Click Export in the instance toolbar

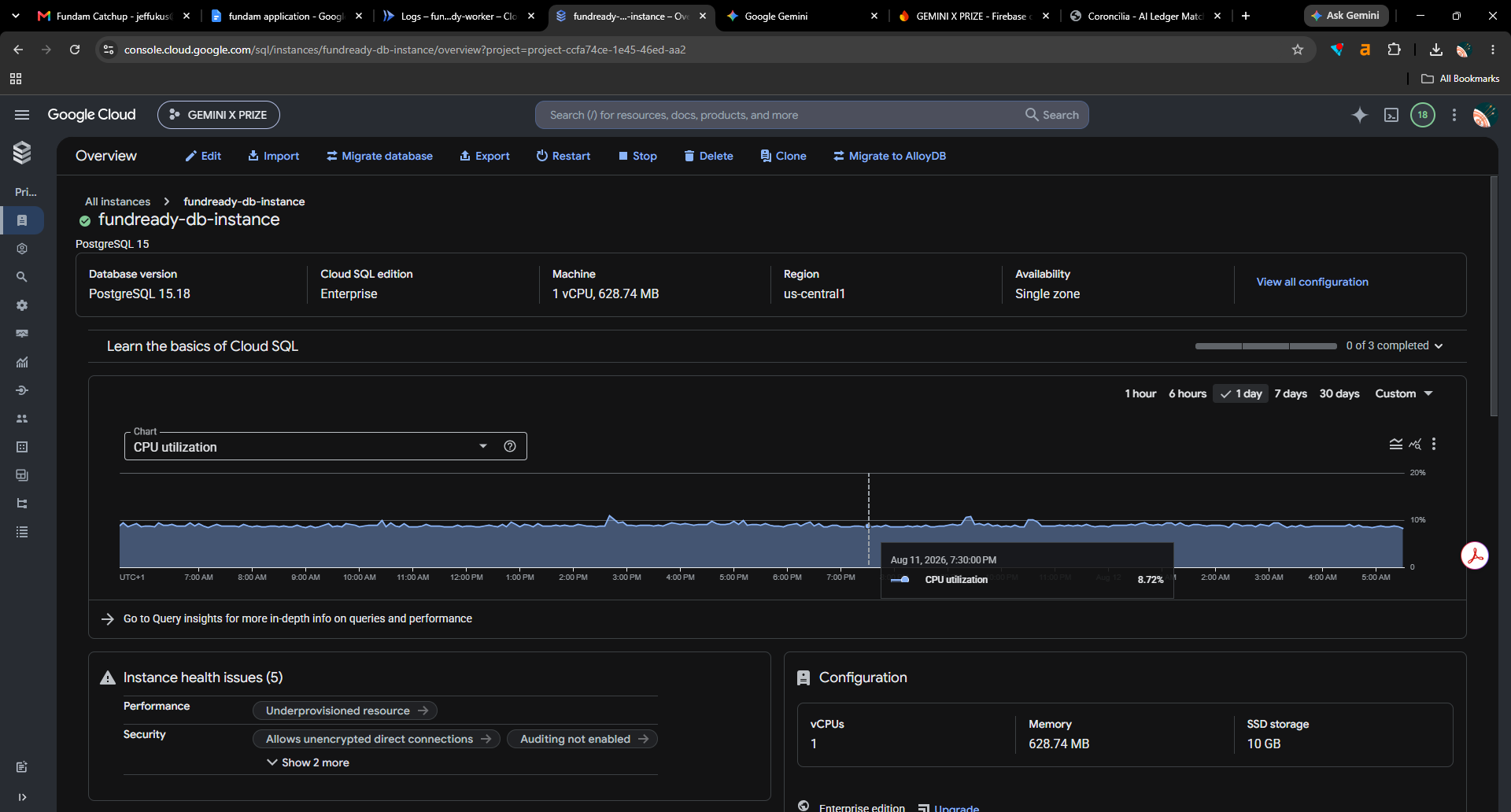485,156
